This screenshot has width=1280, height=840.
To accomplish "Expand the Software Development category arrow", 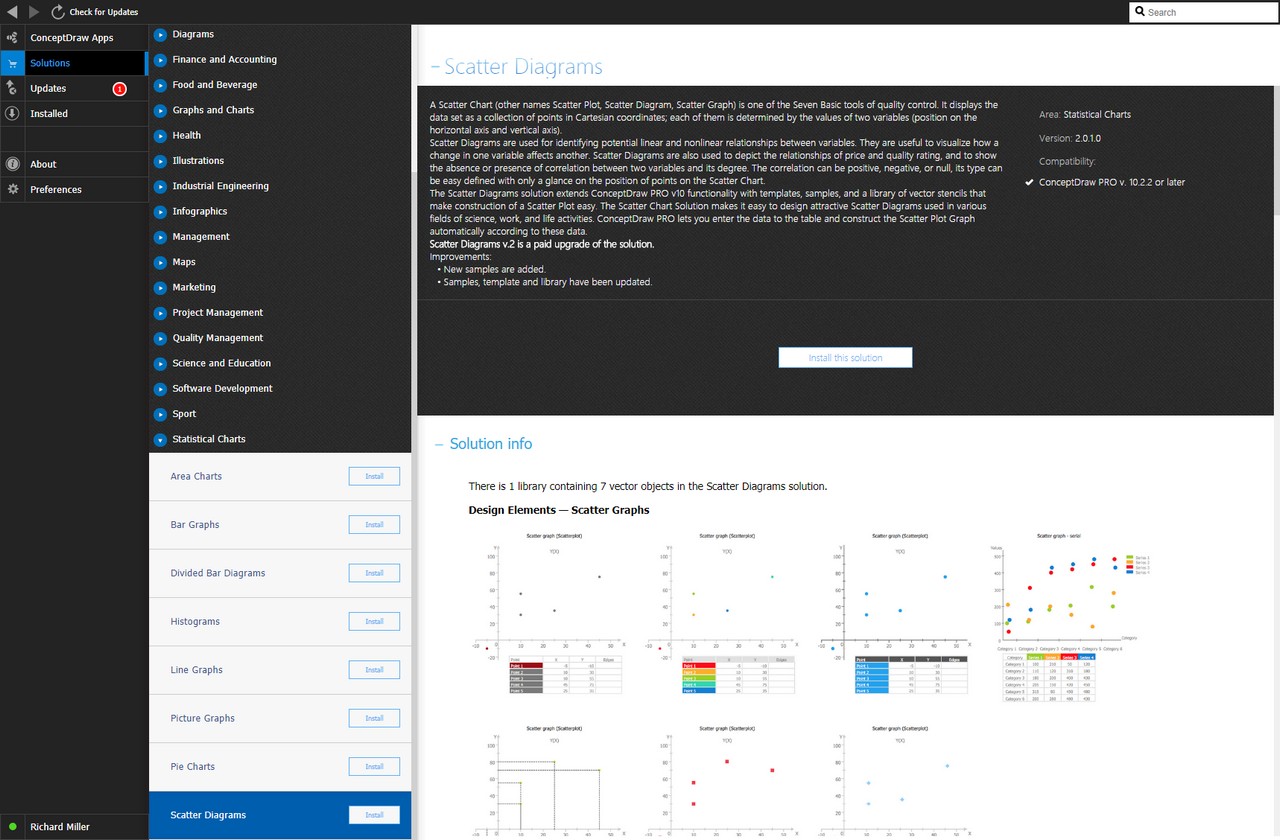I will coord(160,389).
